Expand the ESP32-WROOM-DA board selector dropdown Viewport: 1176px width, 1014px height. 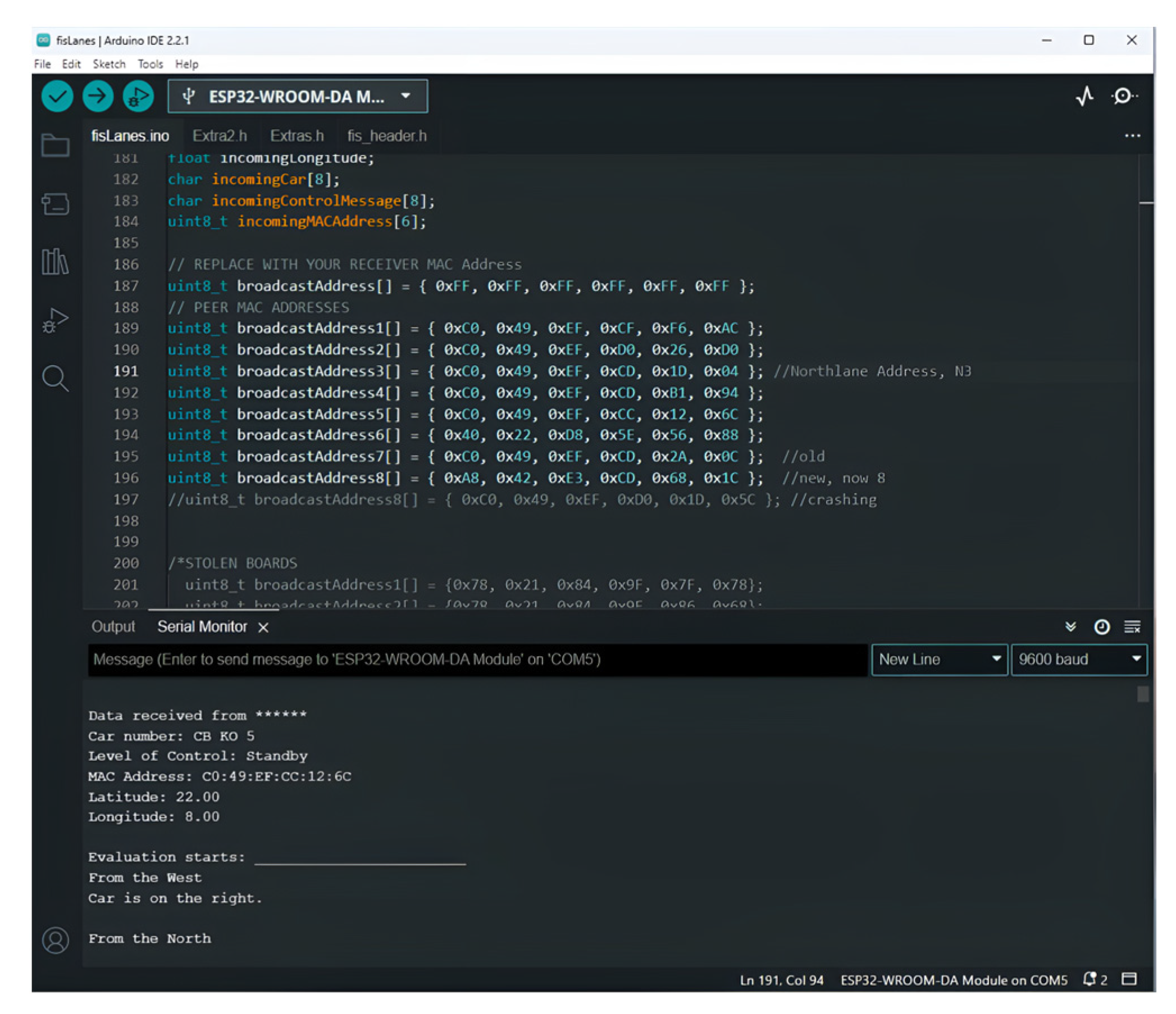[x=298, y=97]
